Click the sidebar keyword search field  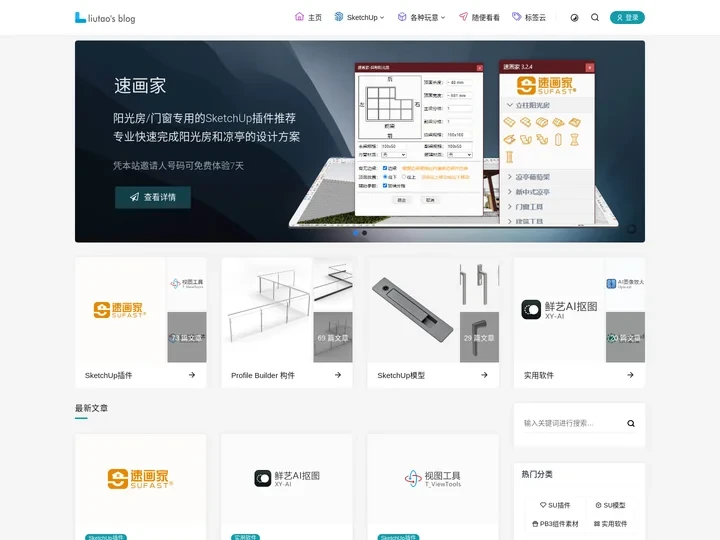574,423
